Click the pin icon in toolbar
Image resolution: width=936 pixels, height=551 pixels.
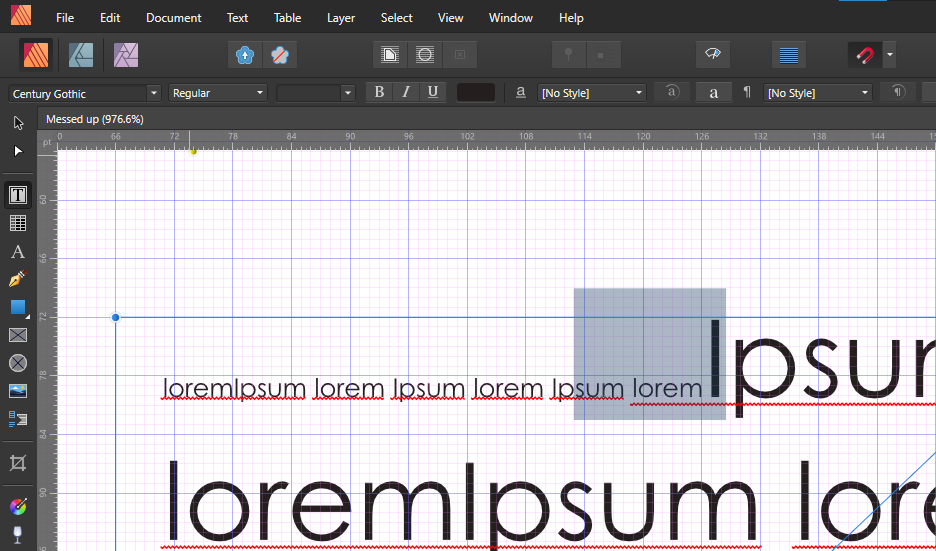coord(569,55)
